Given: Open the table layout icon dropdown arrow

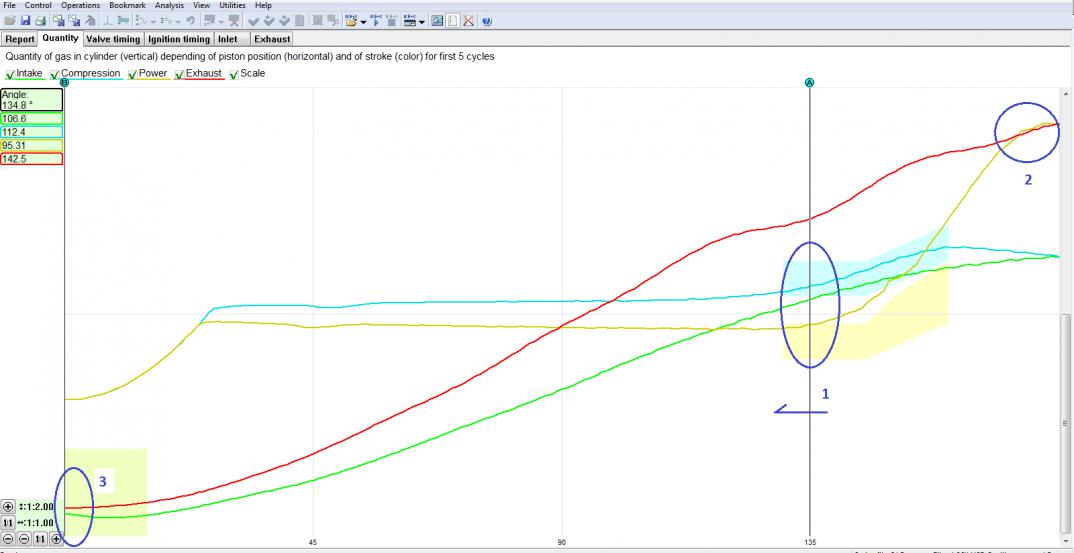Looking at the screenshot, I should [x=422, y=21].
